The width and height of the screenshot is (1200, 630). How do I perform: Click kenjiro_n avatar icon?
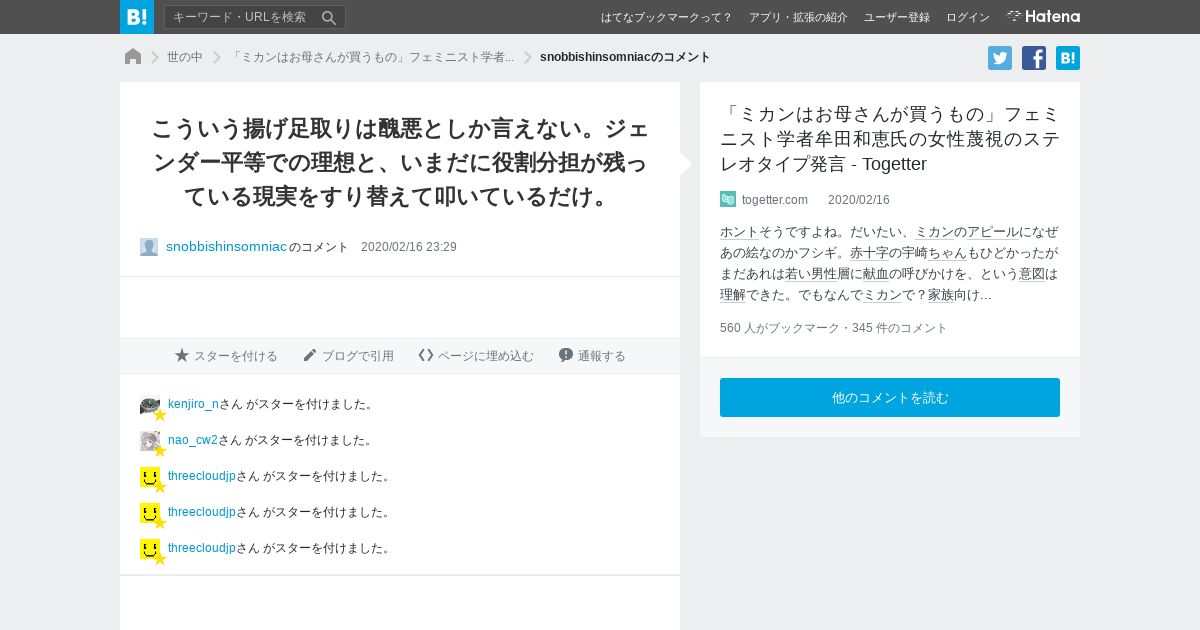point(150,405)
